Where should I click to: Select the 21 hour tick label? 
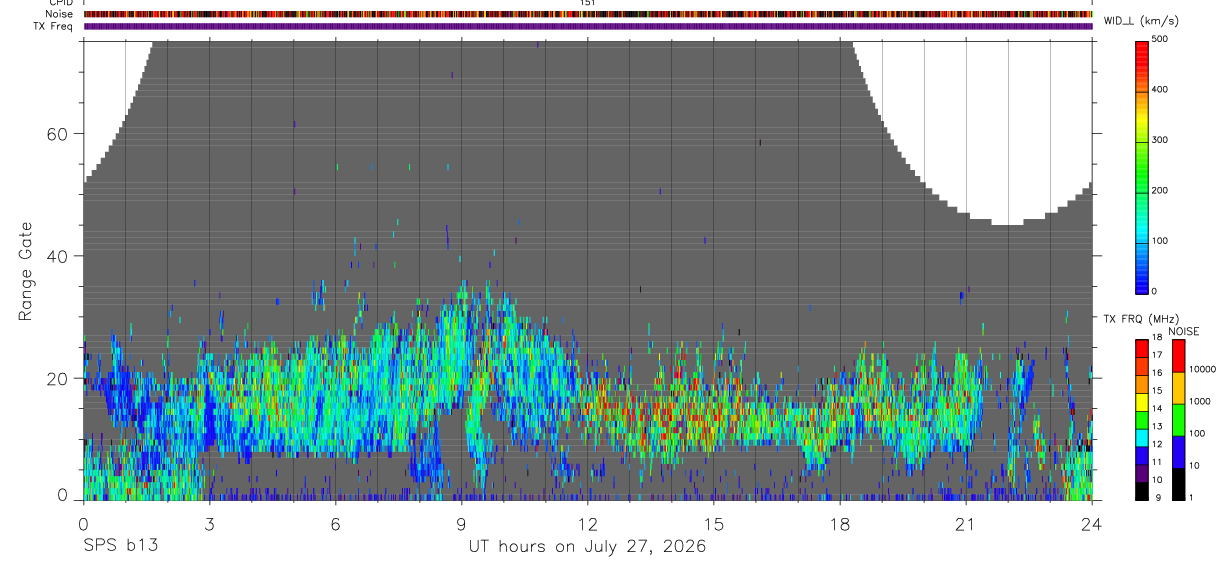[966, 524]
